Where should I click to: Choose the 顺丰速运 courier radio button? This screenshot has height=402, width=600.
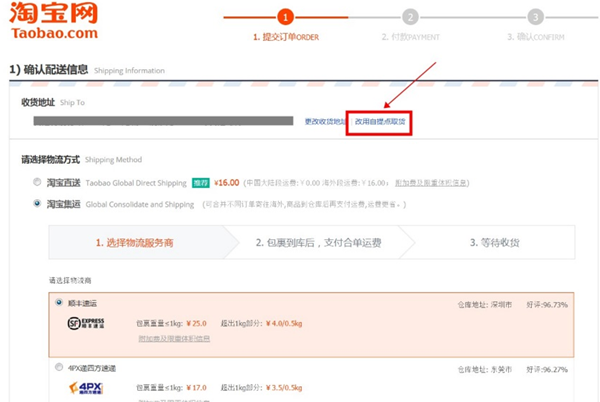point(59,303)
